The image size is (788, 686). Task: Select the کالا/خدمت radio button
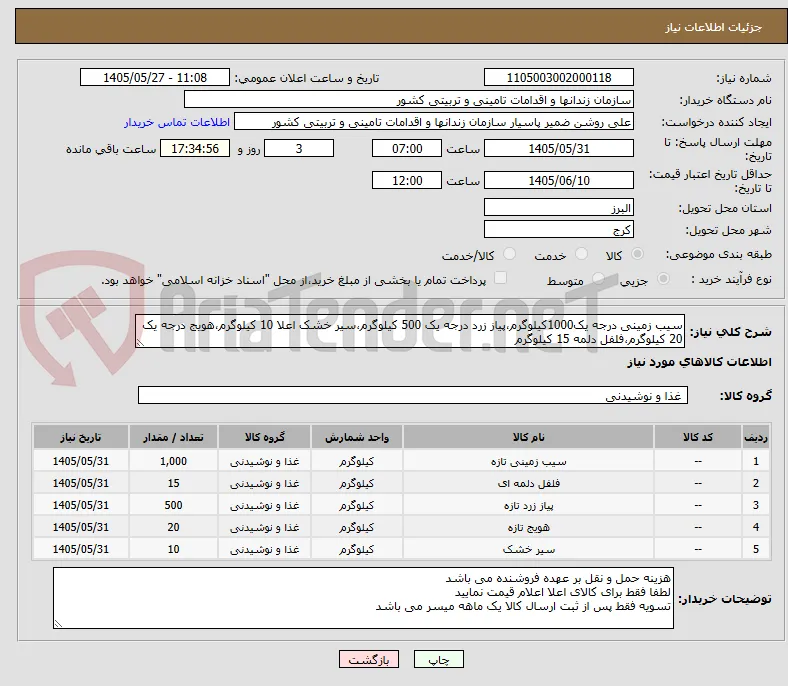click(510, 254)
